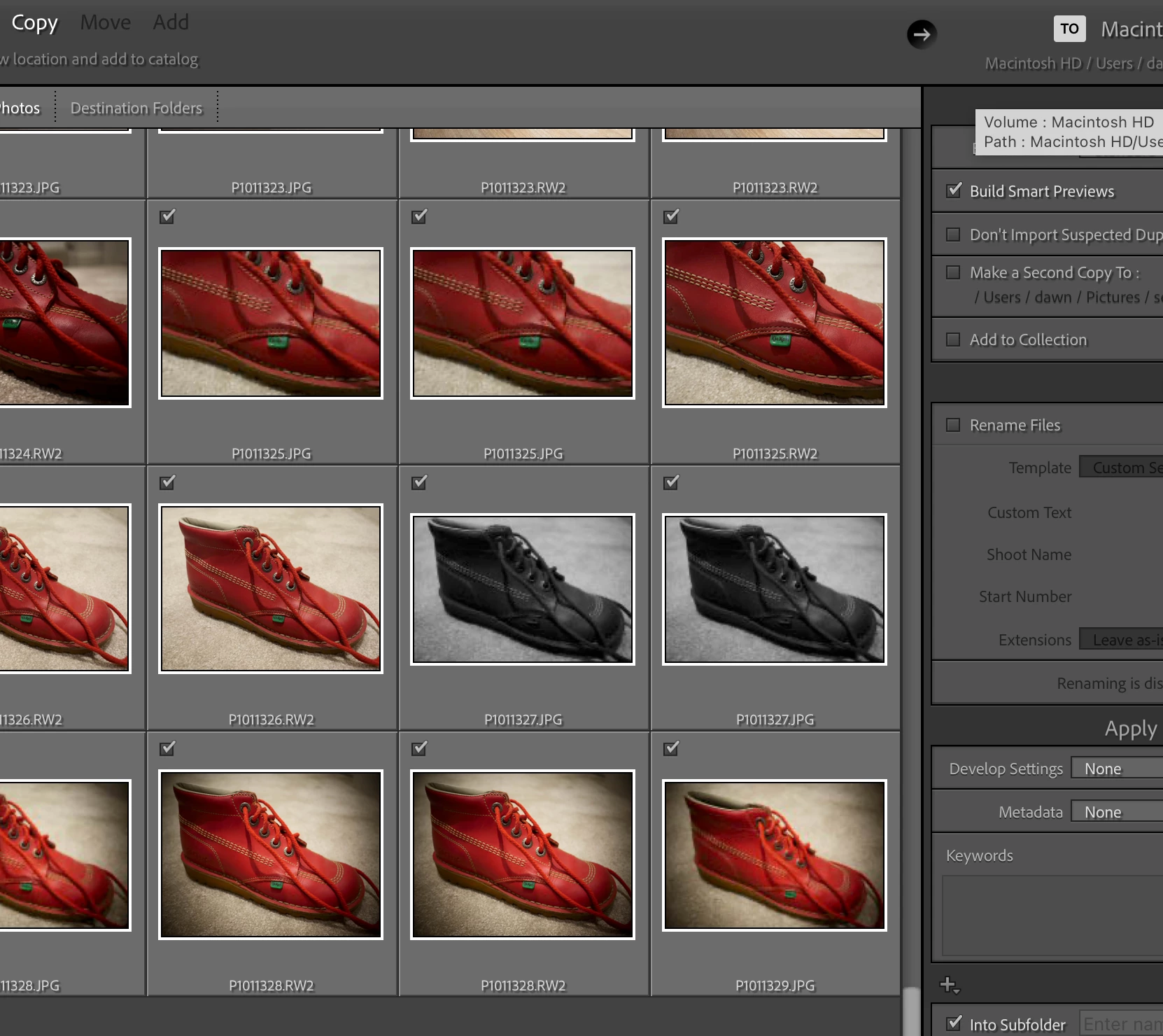The height and width of the screenshot is (1036, 1163).
Task: Open the Extensions Leave as-is dropdown
Action: [x=1121, y=639]
